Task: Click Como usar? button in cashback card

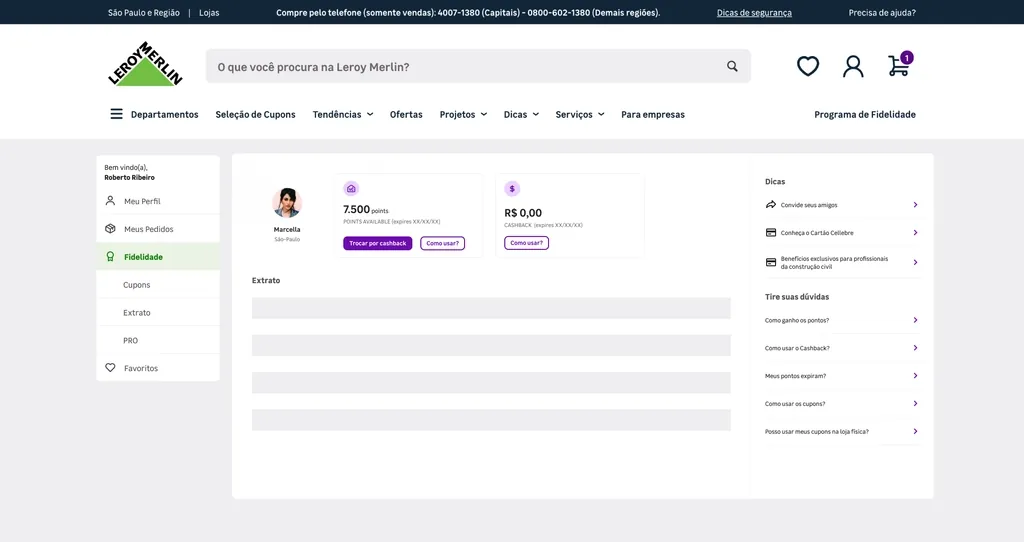Action: [526, 243]
